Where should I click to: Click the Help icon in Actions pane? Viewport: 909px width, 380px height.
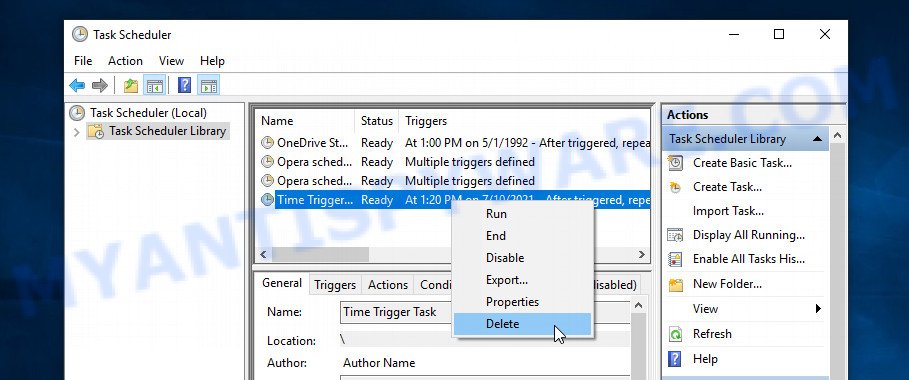[675, 359]
